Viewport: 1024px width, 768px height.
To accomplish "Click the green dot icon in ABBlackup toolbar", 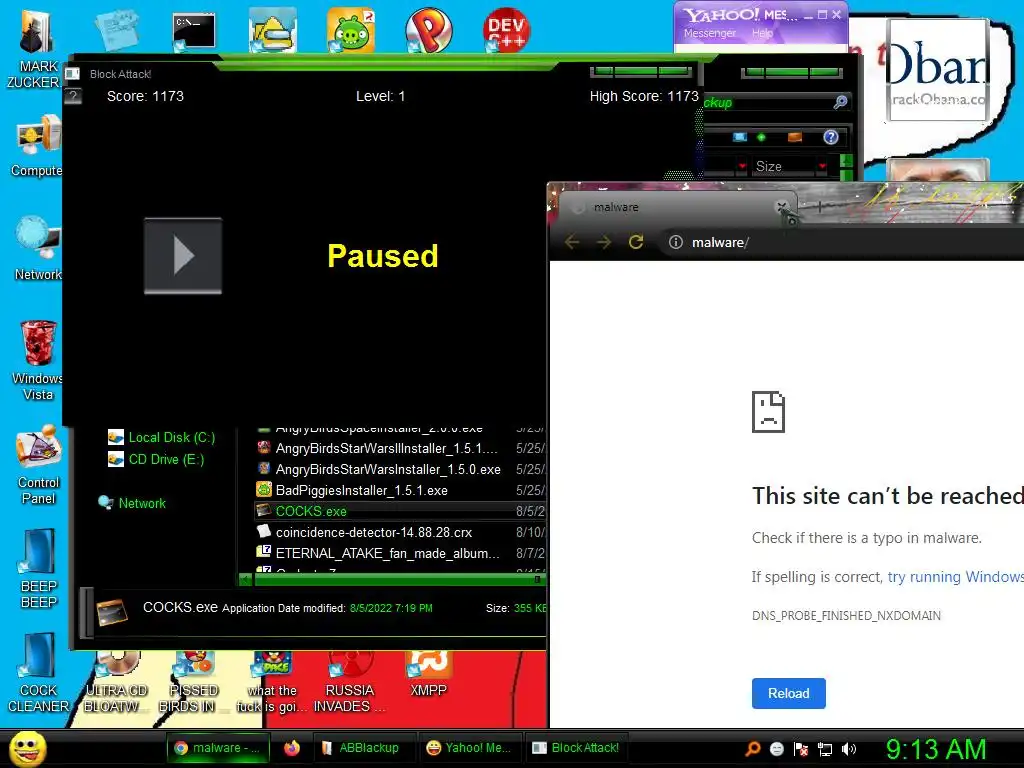I will click(x=761, y=137).
